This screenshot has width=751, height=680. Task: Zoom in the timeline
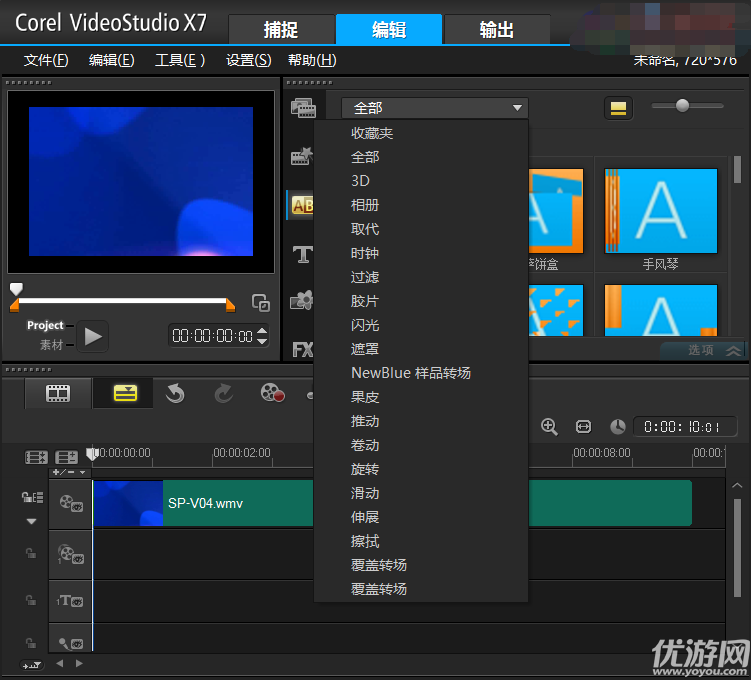[x=549, y=427]
